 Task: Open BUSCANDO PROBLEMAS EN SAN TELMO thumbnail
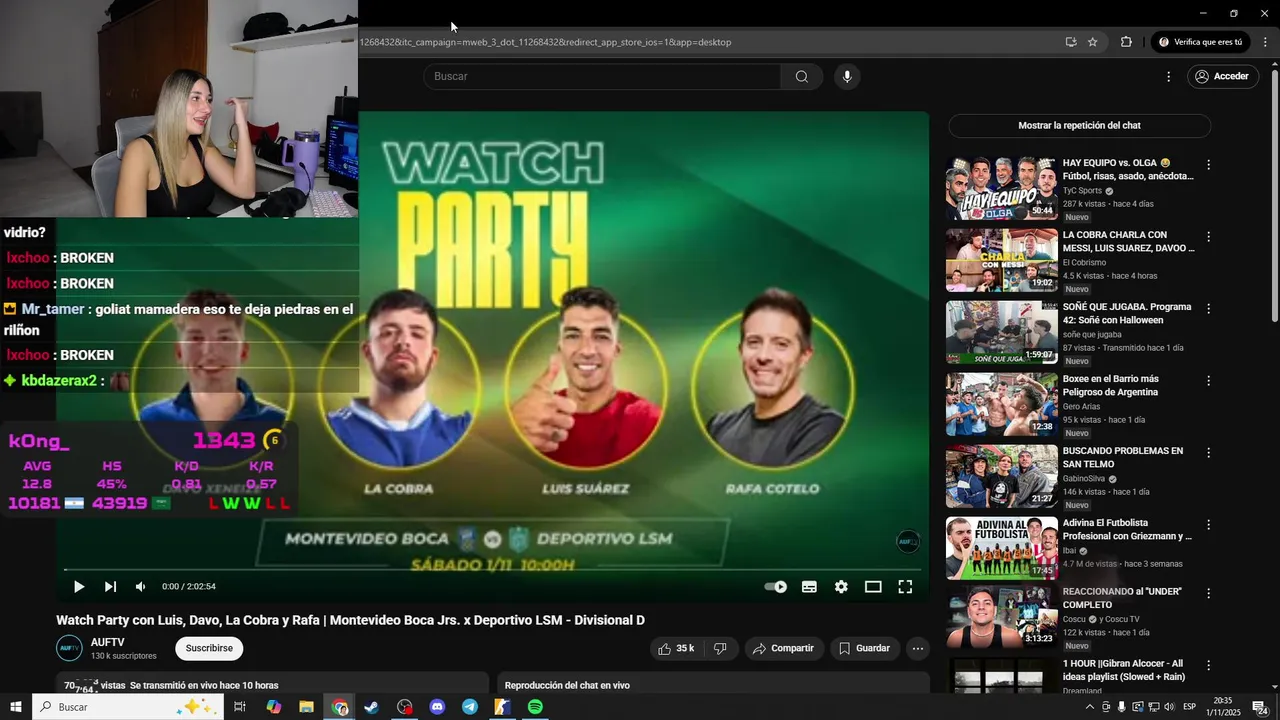pos(1002,476)
